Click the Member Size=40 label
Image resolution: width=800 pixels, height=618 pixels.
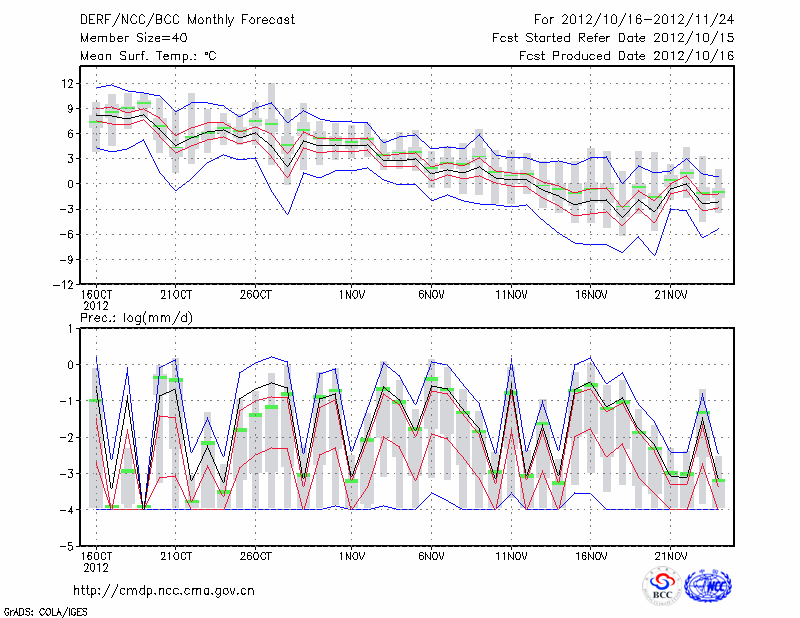pyautogui.click(x=126, y=37)
